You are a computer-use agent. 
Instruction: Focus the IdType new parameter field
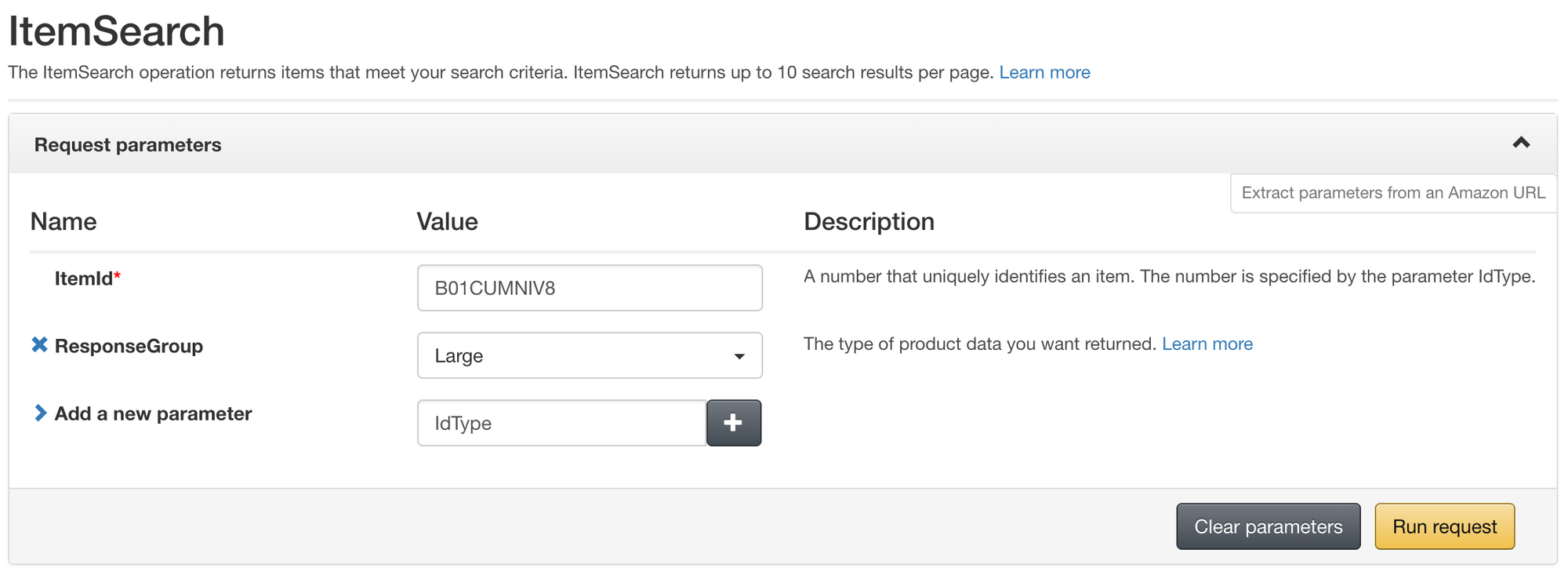(x=562, y=423)
